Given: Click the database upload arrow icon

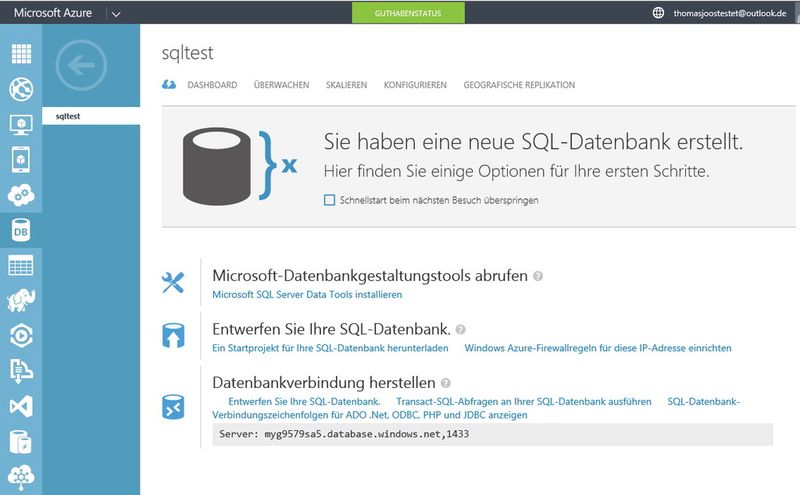Looking at the screenshot, I should coord(173,335).
